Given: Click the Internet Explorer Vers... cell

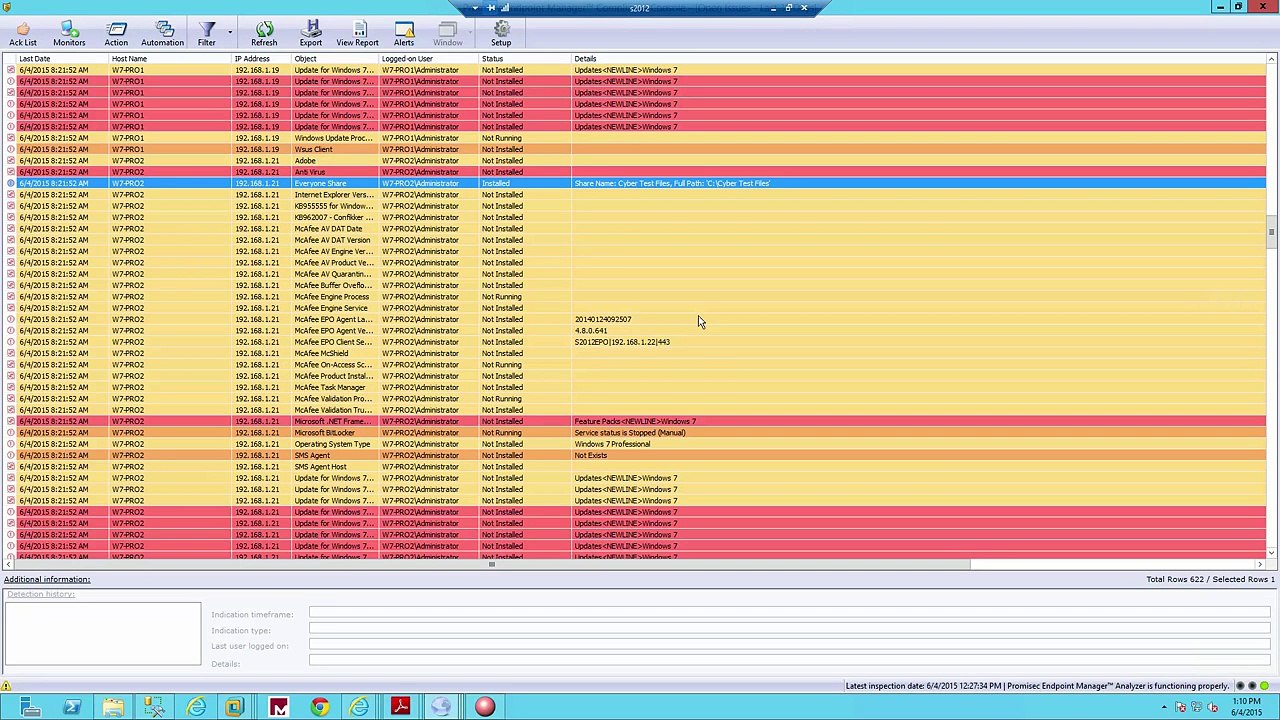Looking at the screenshot, I should click(334, 195).
